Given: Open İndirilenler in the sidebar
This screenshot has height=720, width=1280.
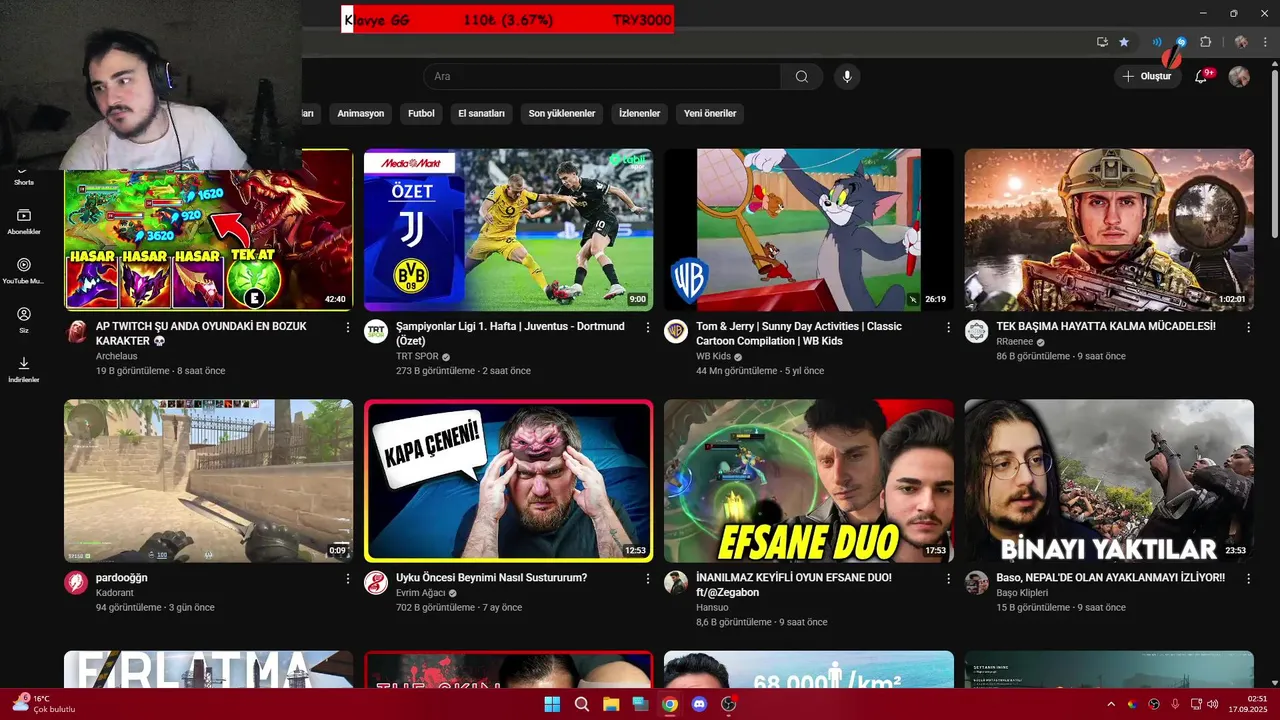Looking at the screenshot, I should point(24,369).
